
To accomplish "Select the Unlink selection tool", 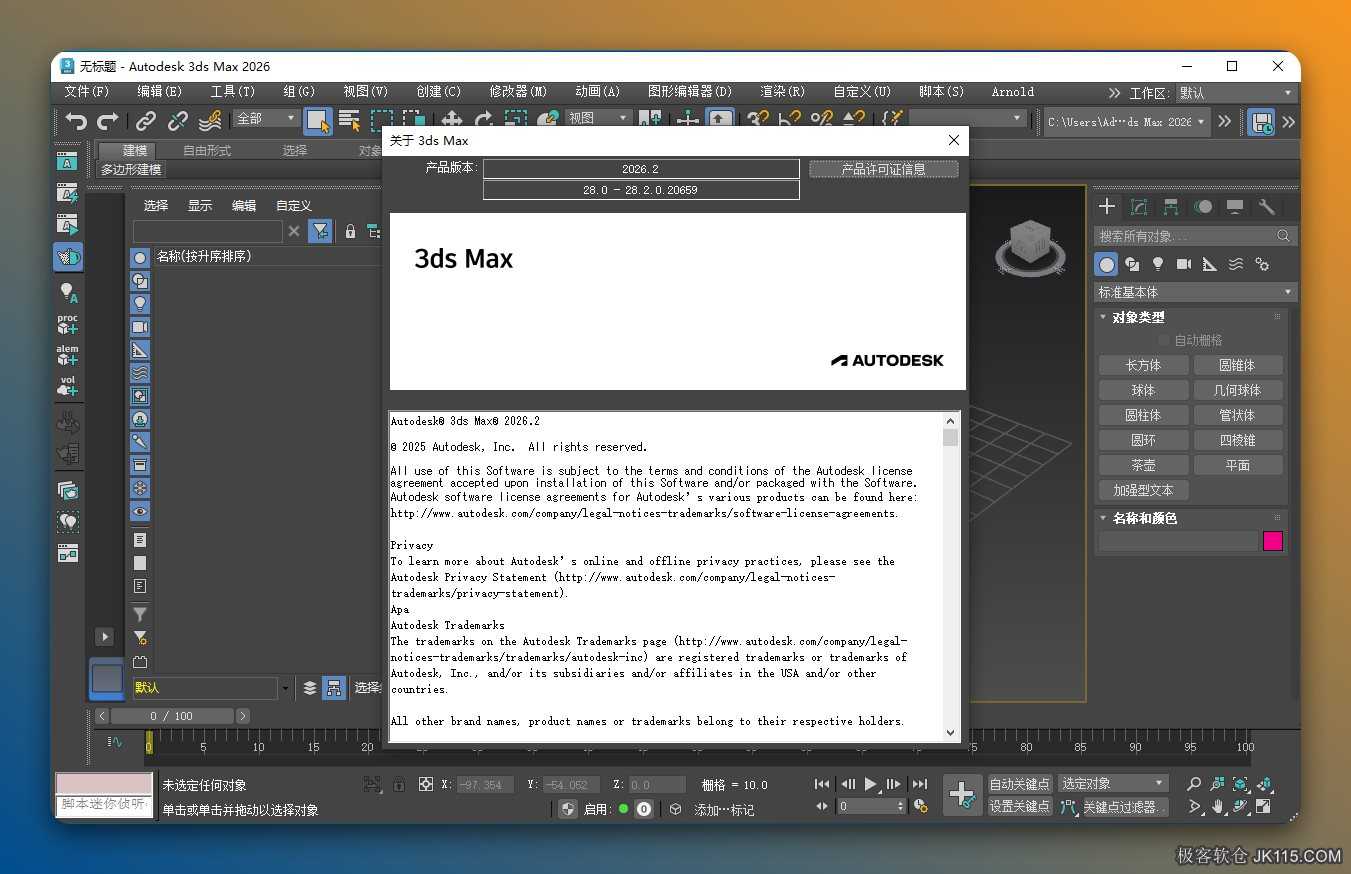I will pos(178,121).
